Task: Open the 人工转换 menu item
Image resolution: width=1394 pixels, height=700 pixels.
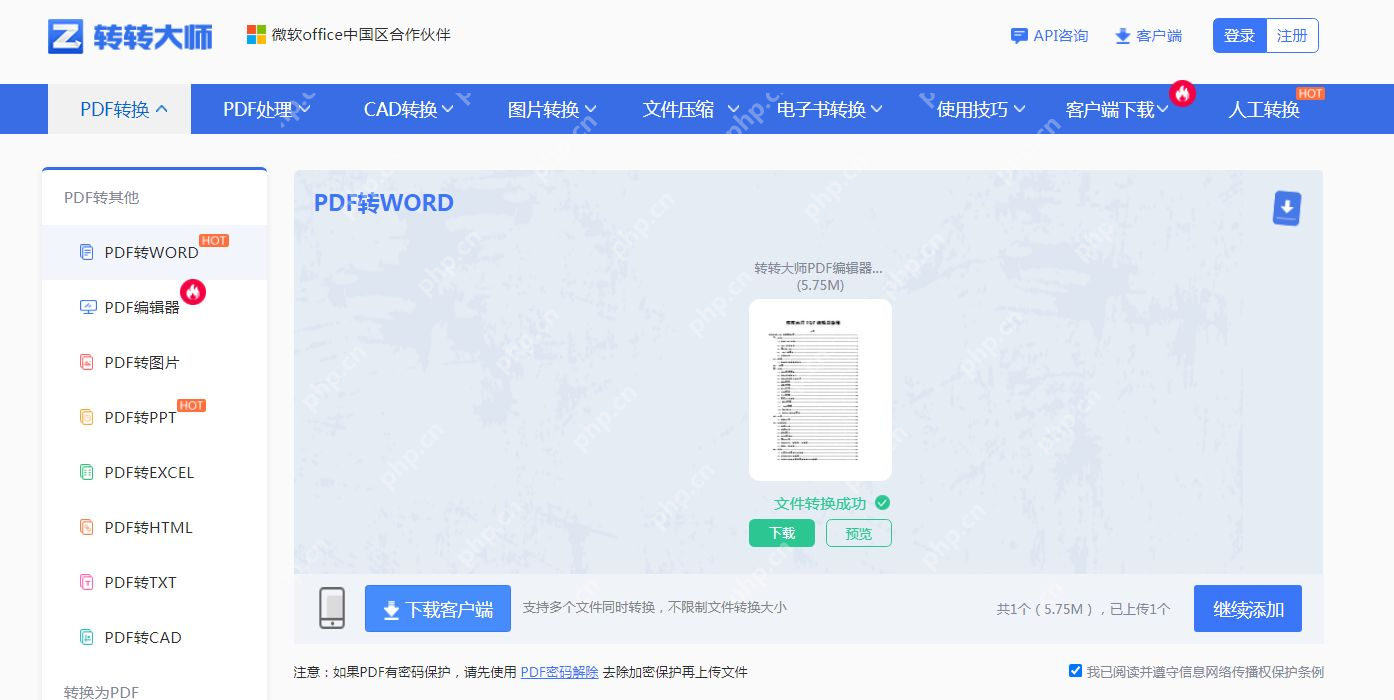Action: [x=1263, y=109]
